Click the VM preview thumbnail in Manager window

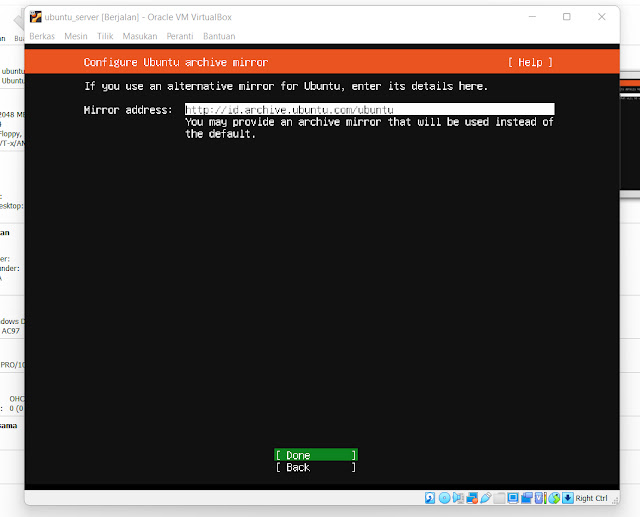630,135
